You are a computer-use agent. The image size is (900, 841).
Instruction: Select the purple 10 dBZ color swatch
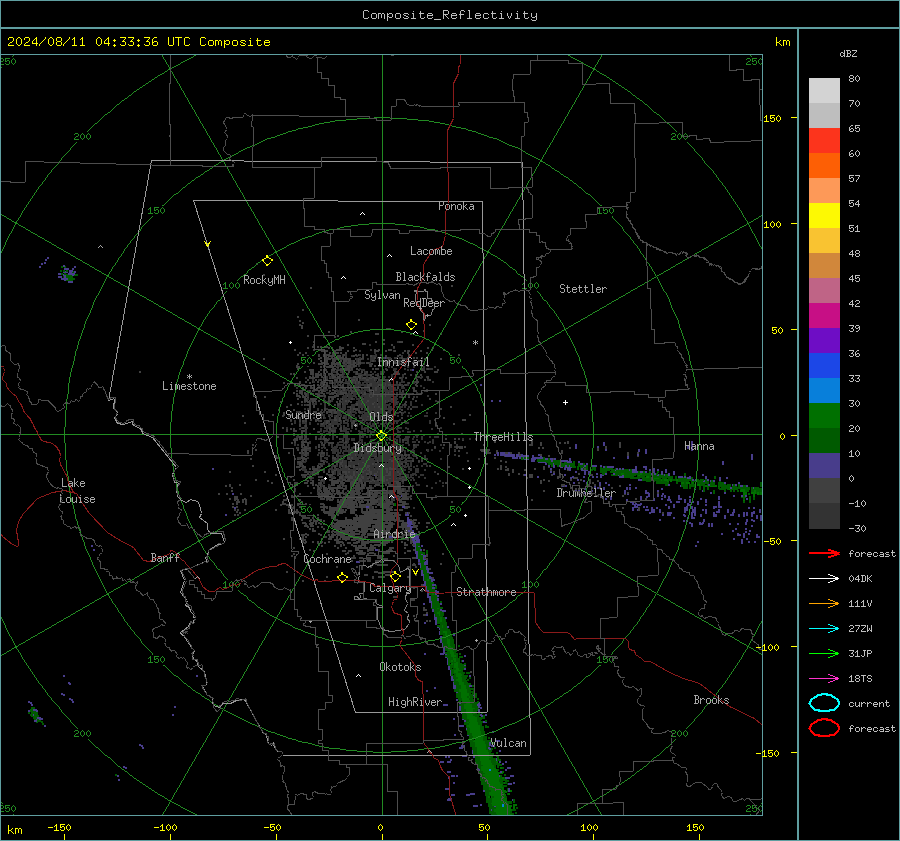pos(824,466)
